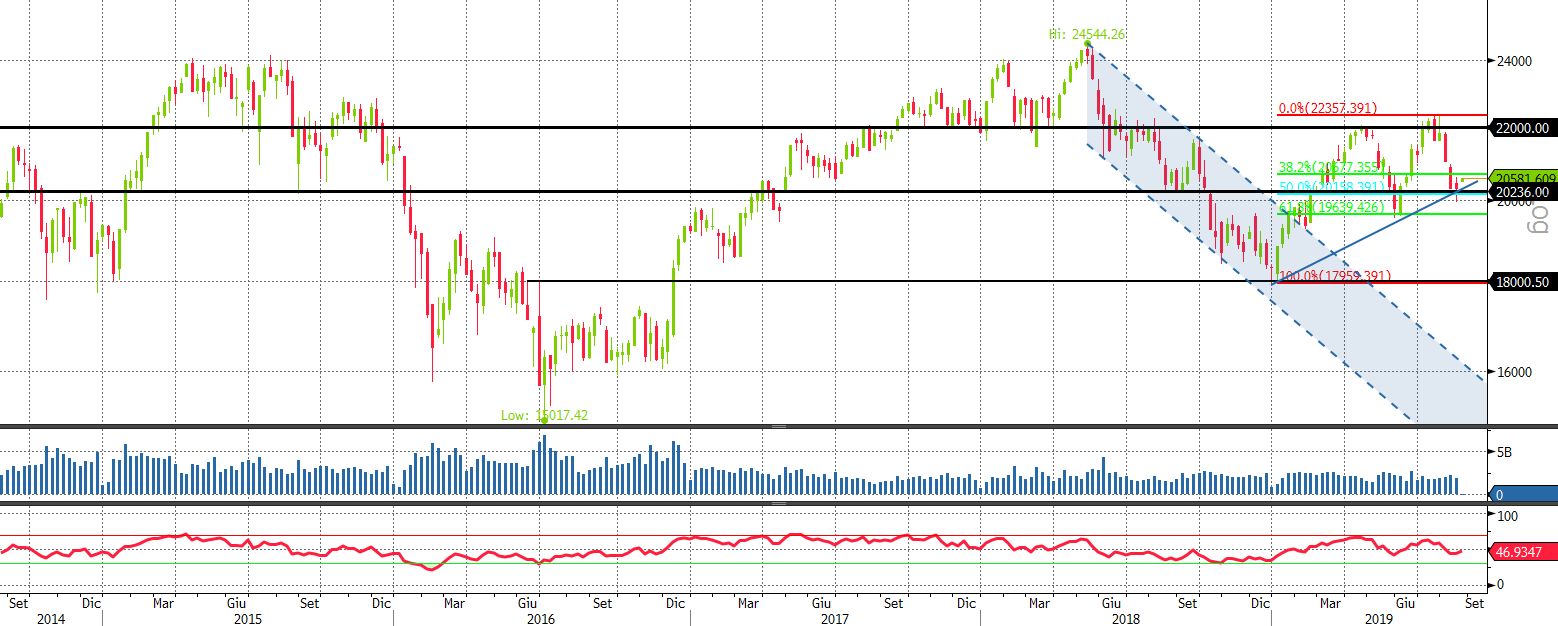1558x626 pixels.
Task: Click the 22000.00 horizontal line price tag
Action: point(1524,128)
